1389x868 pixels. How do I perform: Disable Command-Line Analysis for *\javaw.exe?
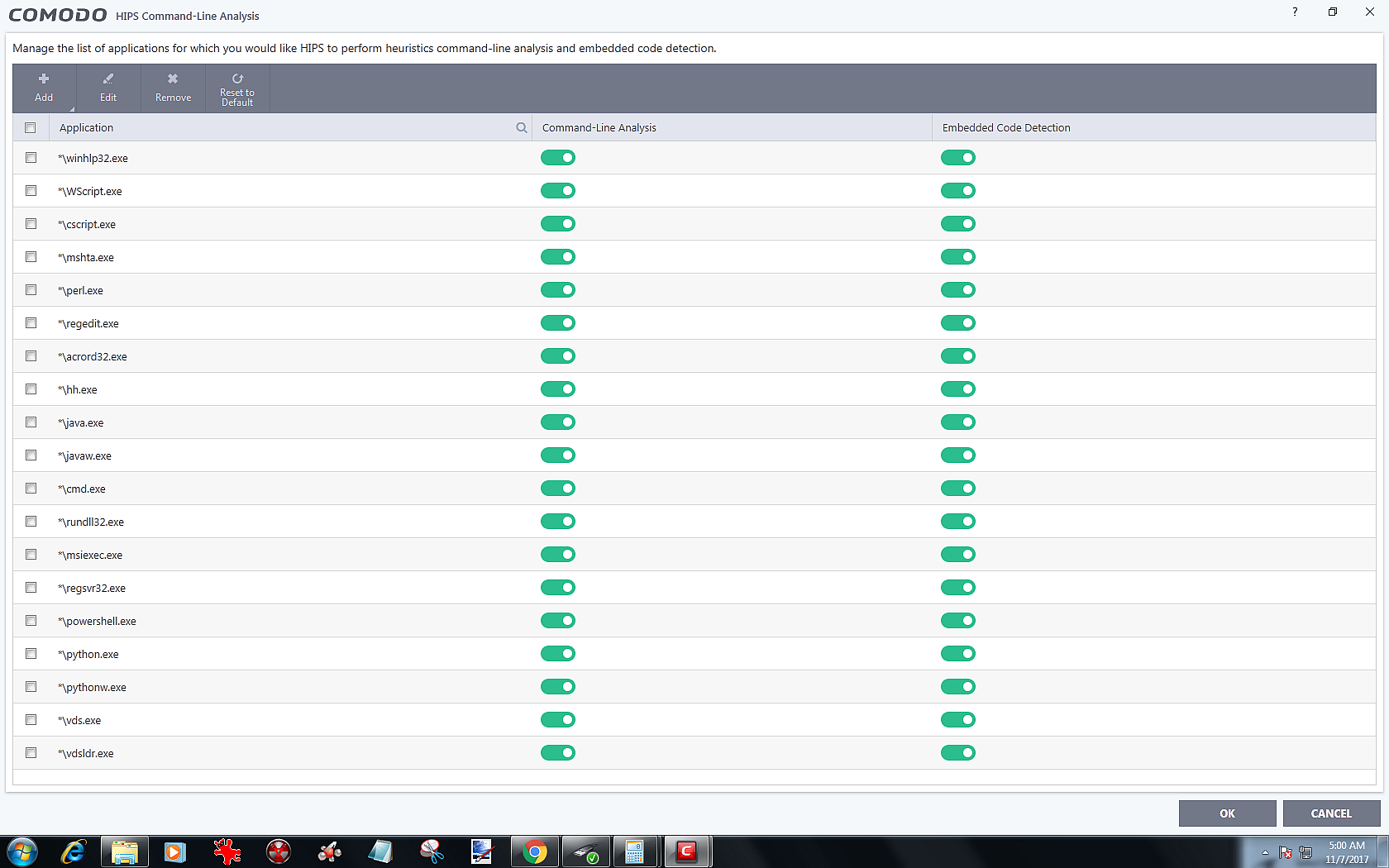point(558,455)
